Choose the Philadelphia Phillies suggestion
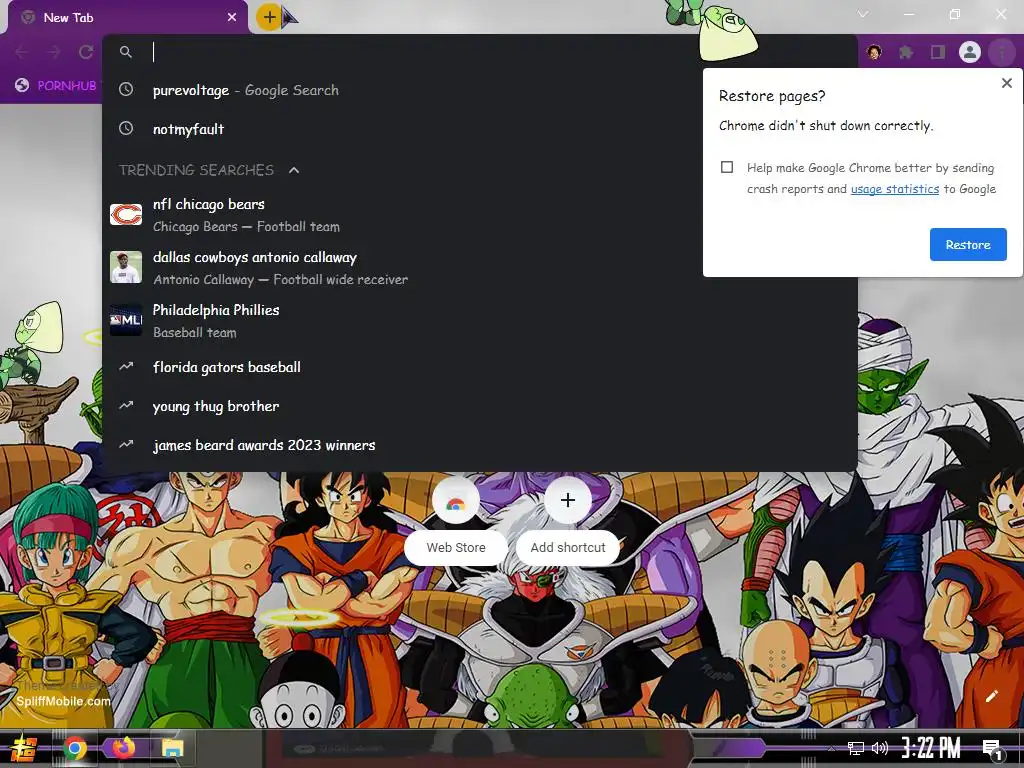Image resolution: width=1024 pixels, height=768 pixels. [x=479, y=321]
